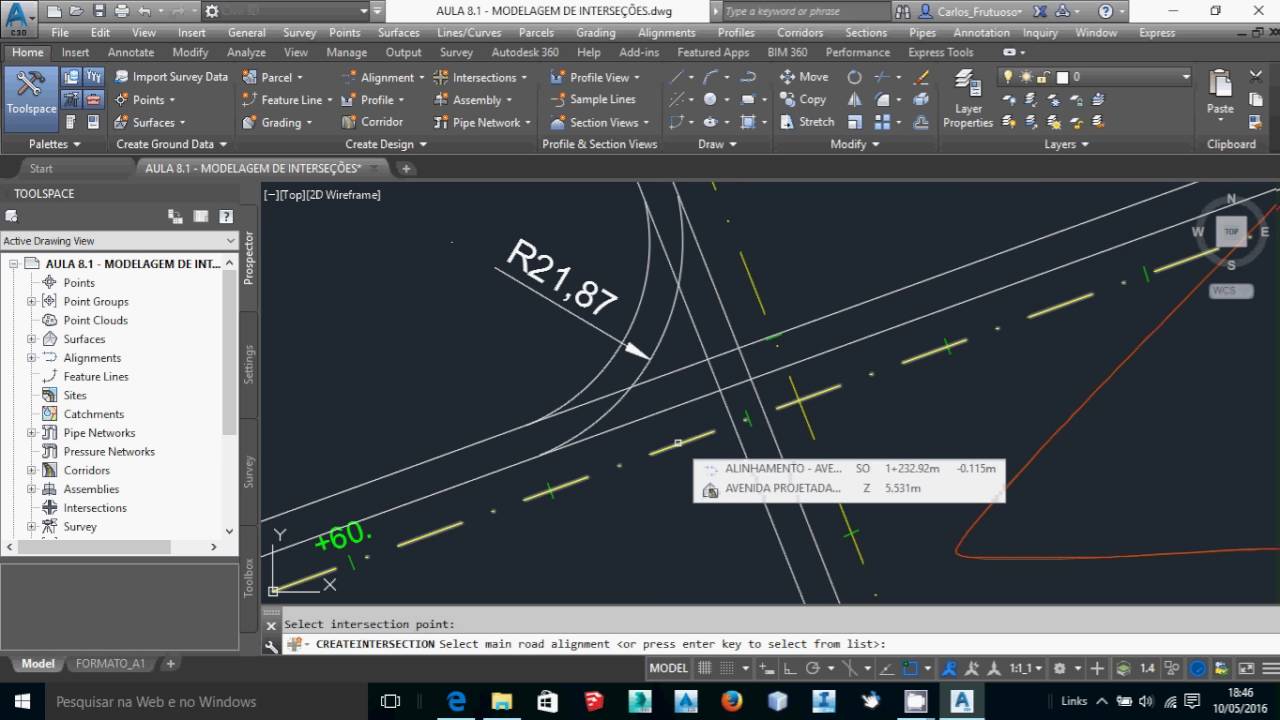Open Layer Properties manager
The width and height of the screenshot is (1280, 720).
(x=968, y=100)
